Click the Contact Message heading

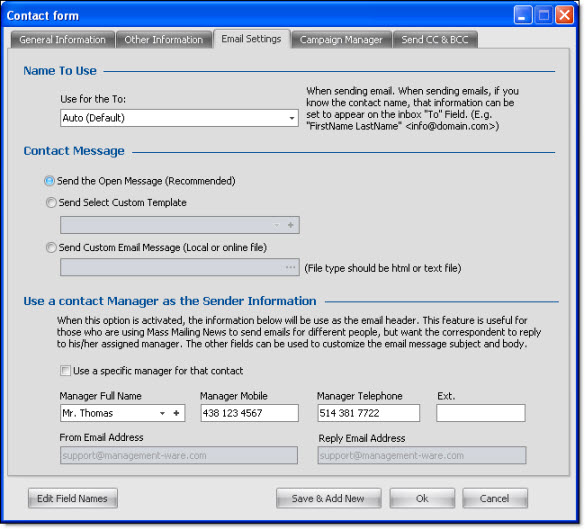(74, 151)
